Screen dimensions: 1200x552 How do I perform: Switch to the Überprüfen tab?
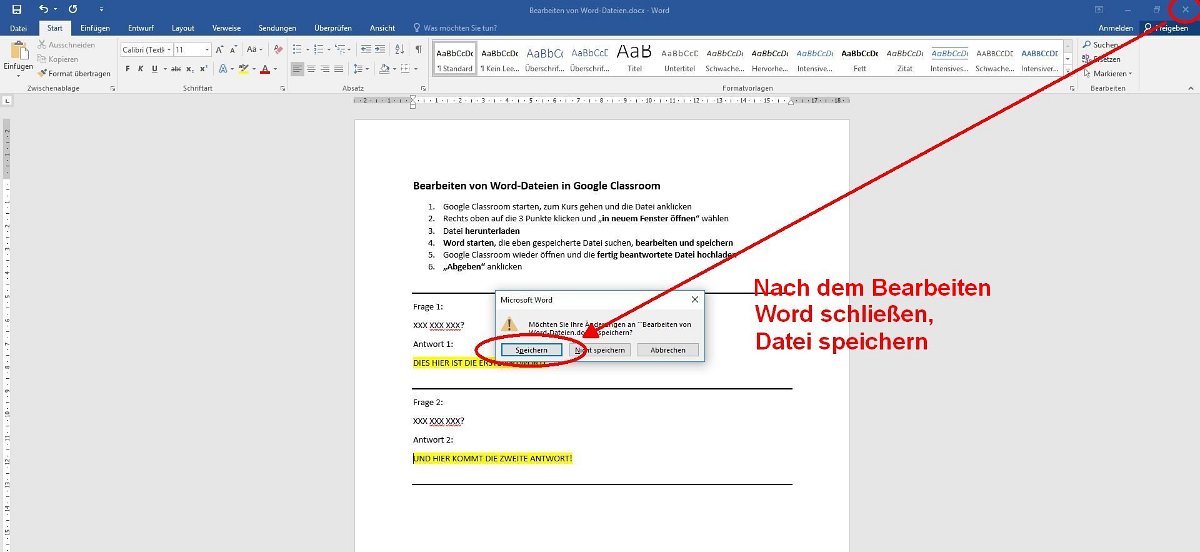tap(334, 28)
